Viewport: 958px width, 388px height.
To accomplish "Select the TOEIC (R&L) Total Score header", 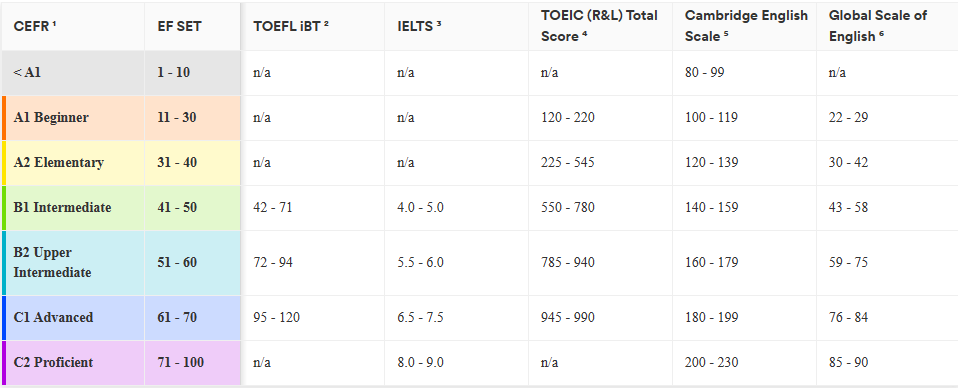I will pyautogui.click(x=601, y=26).
